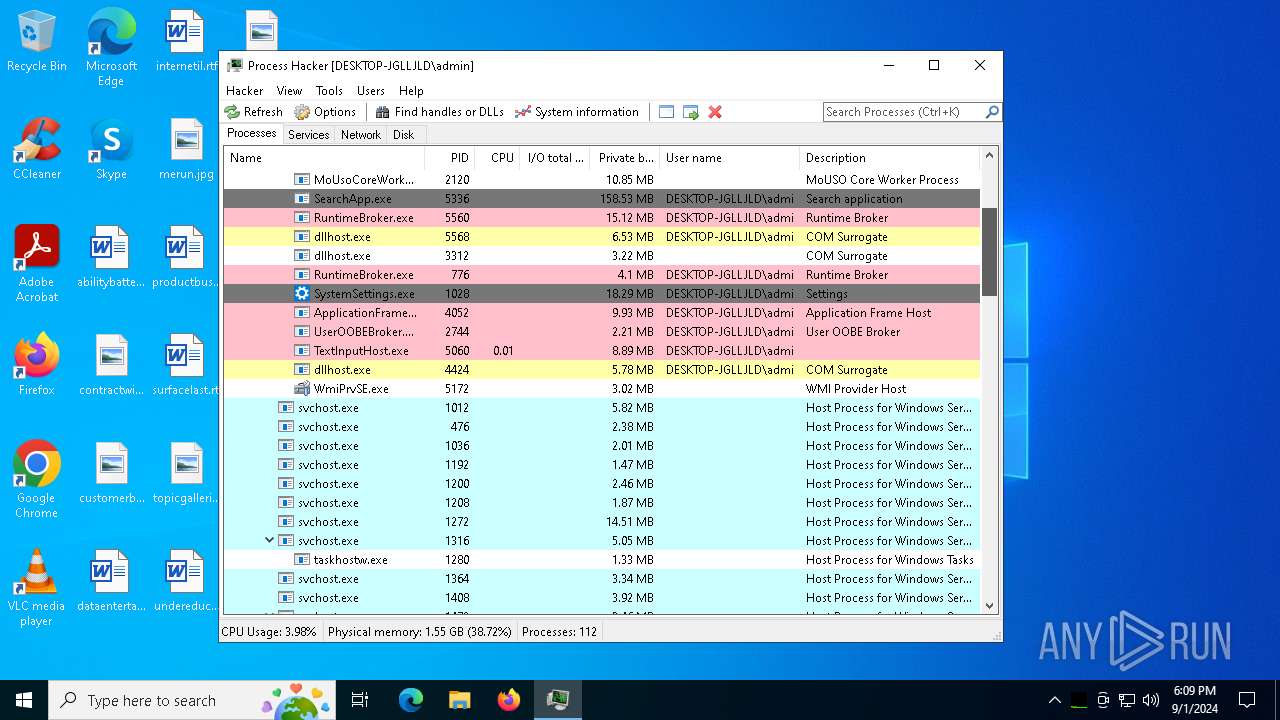Open the Adobe Acrobat desktop icon
The image size is (1280, 720).
[37, 264]
